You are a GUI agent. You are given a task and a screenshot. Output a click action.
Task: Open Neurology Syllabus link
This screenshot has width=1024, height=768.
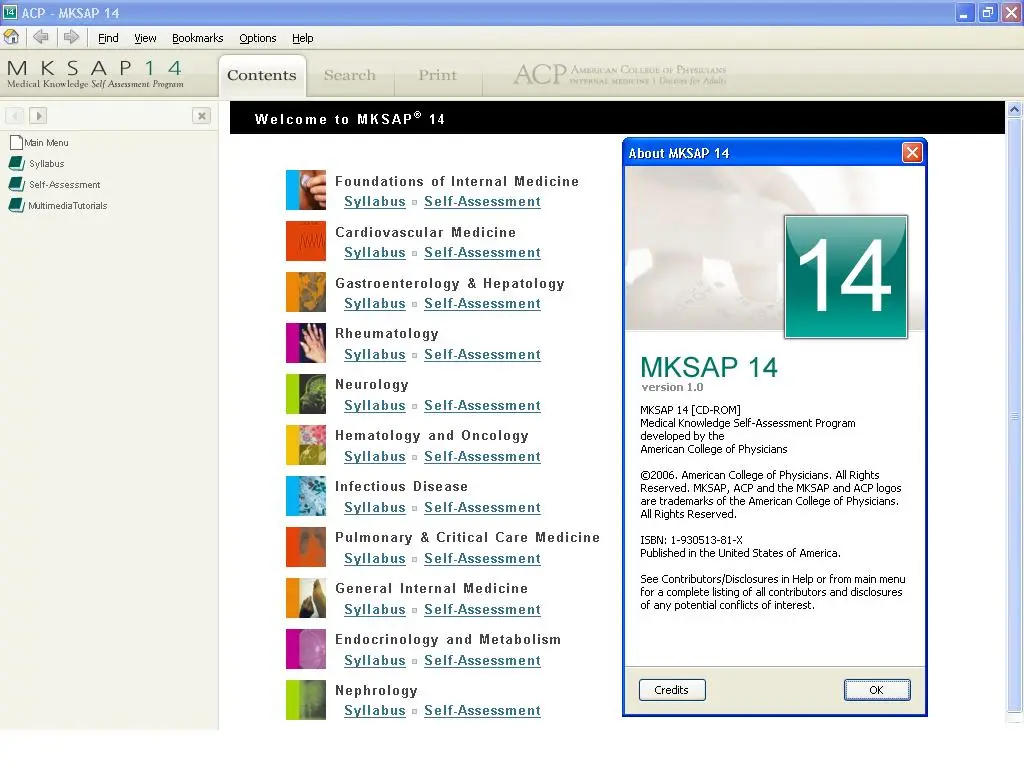tap(375, 406)
